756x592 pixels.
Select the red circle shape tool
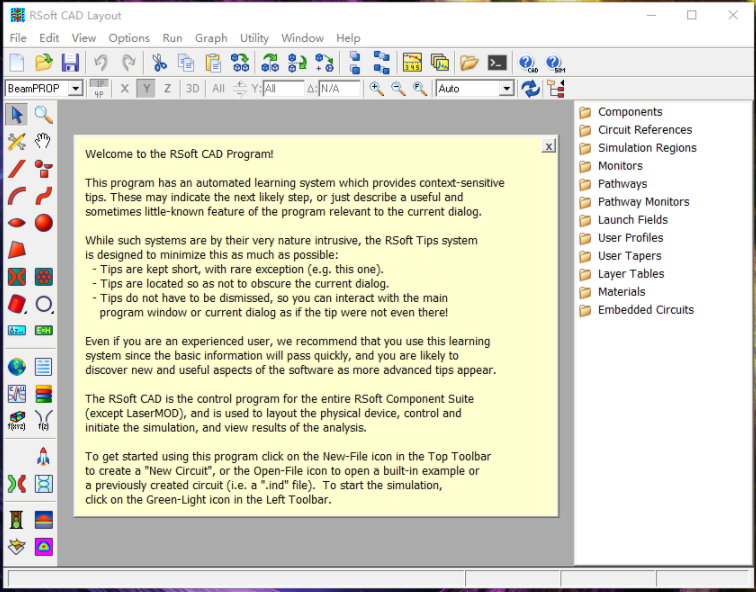[43, 222]
